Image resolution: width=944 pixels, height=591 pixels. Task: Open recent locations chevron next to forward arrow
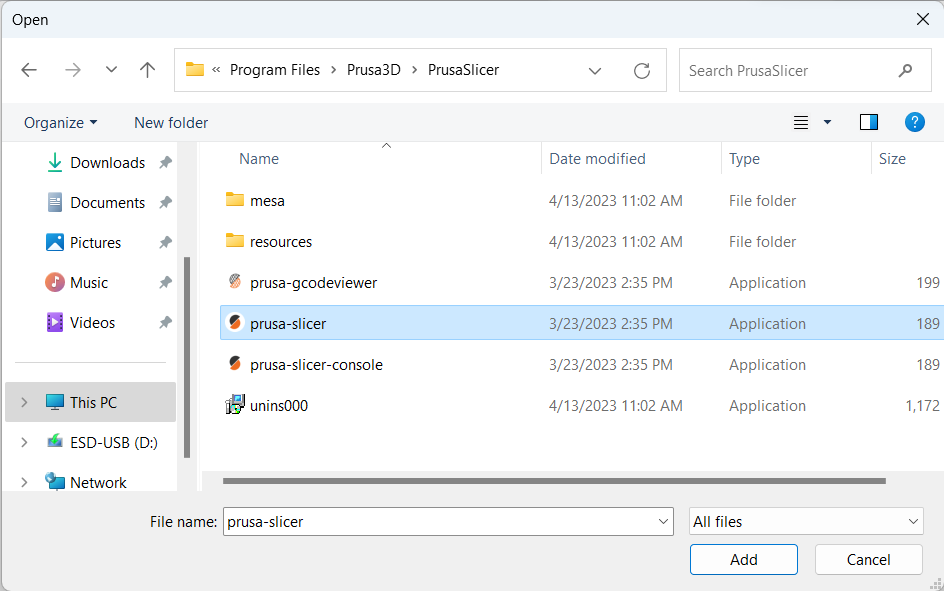[111, 70]
